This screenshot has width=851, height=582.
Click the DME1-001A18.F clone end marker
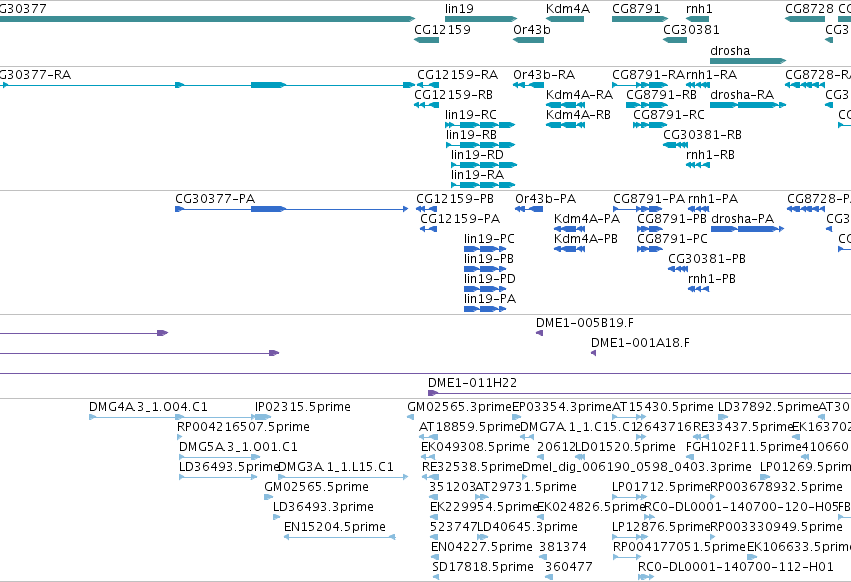point(594,353)
